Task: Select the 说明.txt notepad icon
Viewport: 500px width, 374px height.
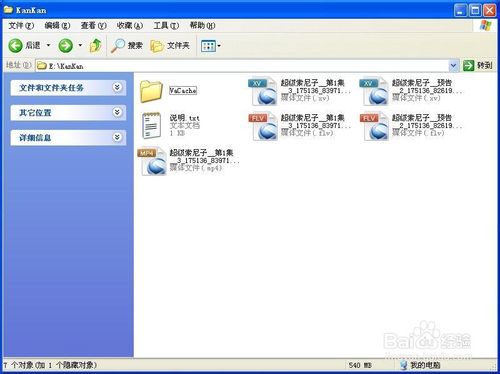Action: pos(151,125)
